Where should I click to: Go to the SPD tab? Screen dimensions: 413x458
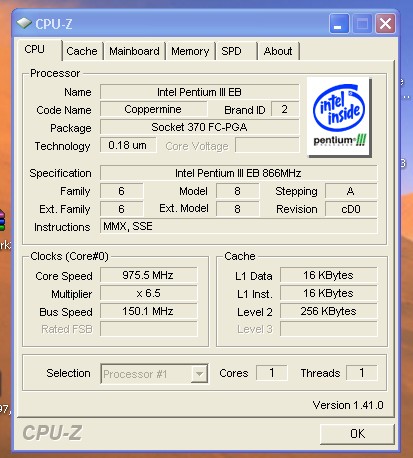click(236, 51)
